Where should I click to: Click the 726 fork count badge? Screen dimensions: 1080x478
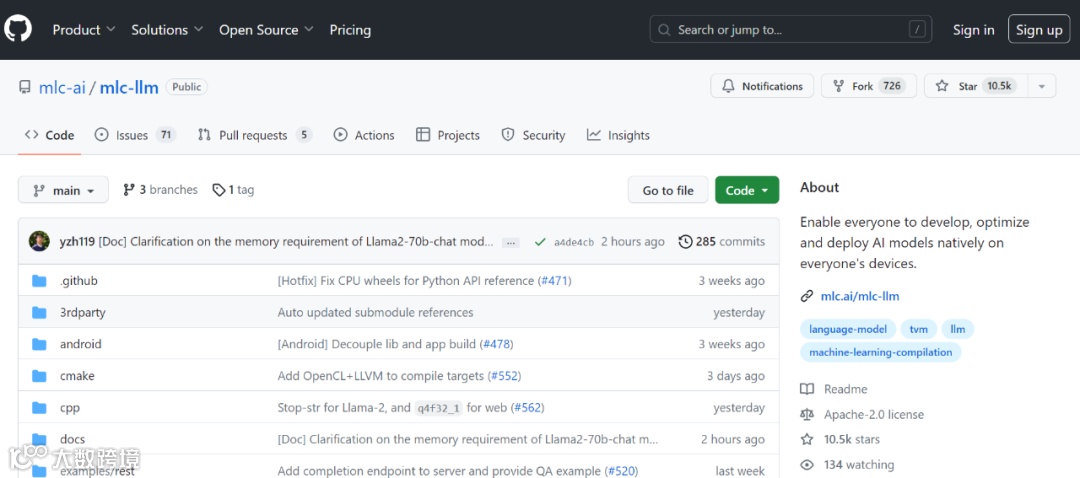pos(892,86)
